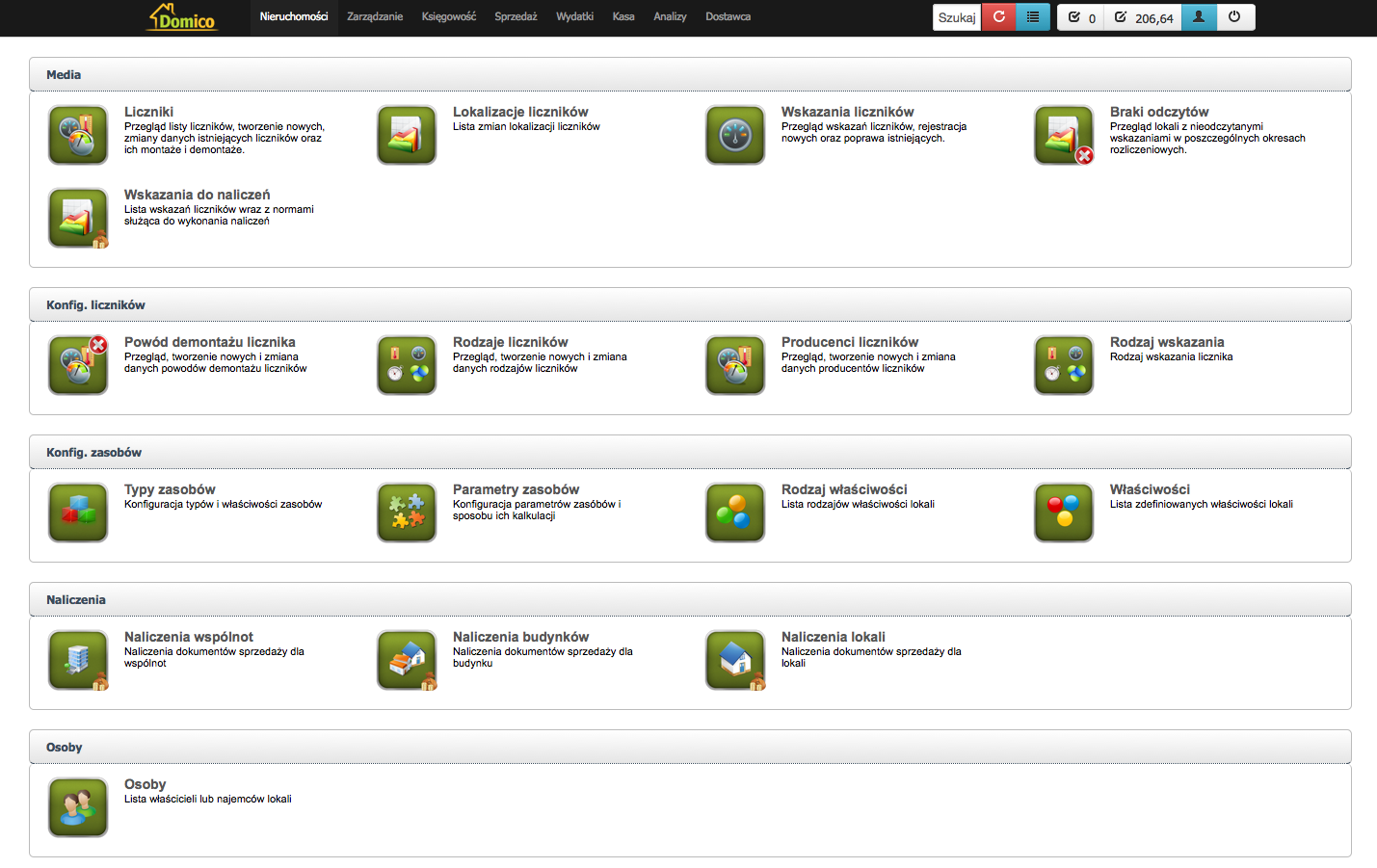Click text 'Lista rodzajów właściwości lokali'

click(858, 504)
